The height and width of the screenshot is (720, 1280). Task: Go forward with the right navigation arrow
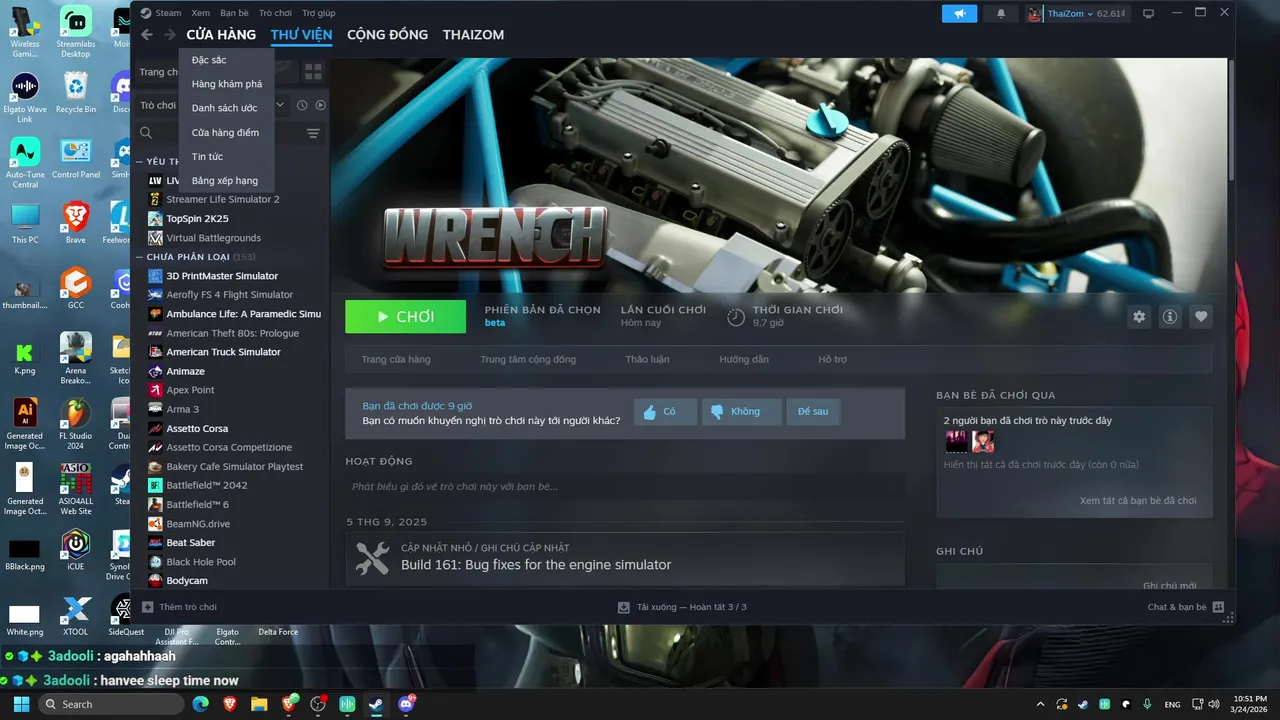point(170,35)
